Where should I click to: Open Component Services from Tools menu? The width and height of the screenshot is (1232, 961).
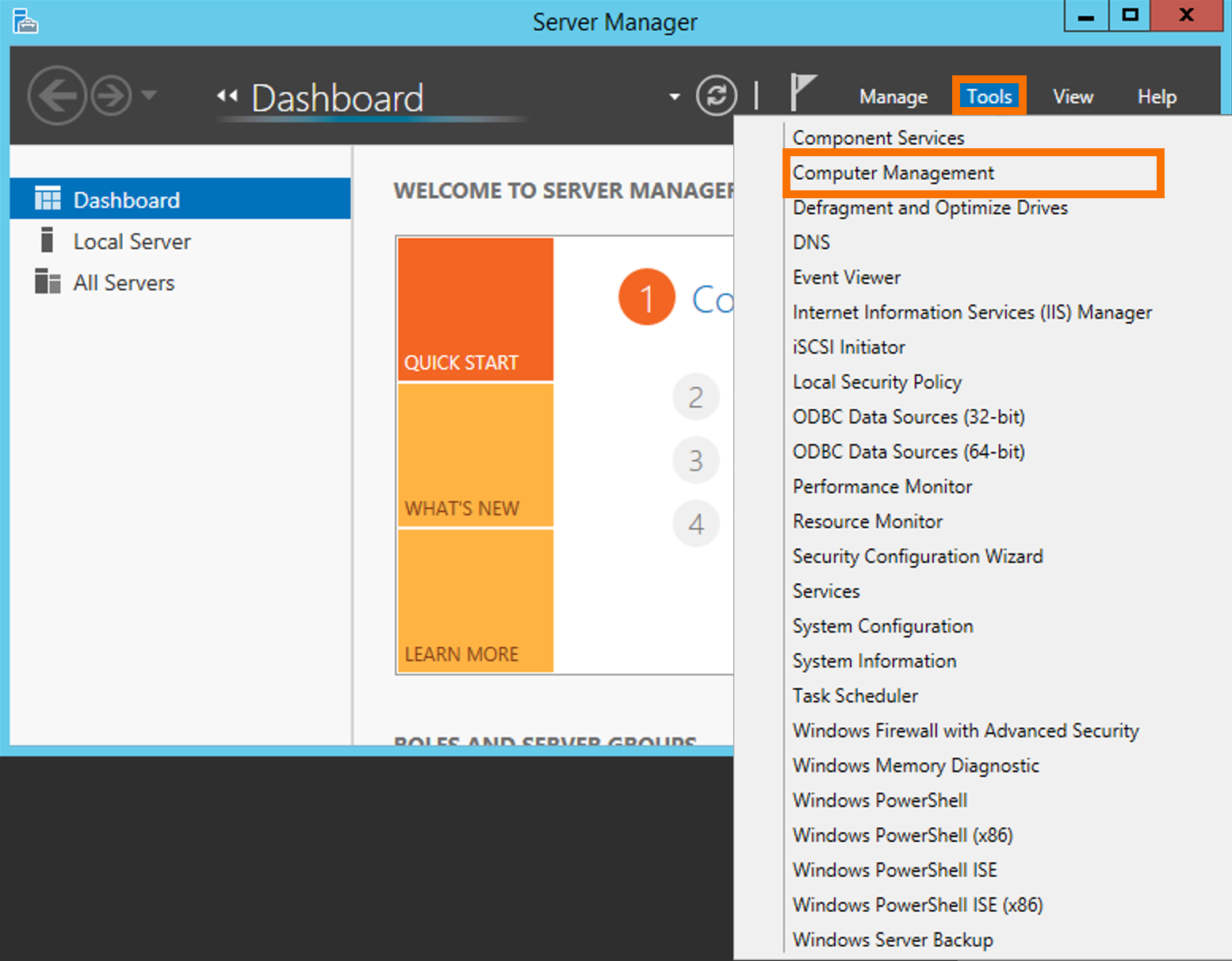(x=878, y=138)
